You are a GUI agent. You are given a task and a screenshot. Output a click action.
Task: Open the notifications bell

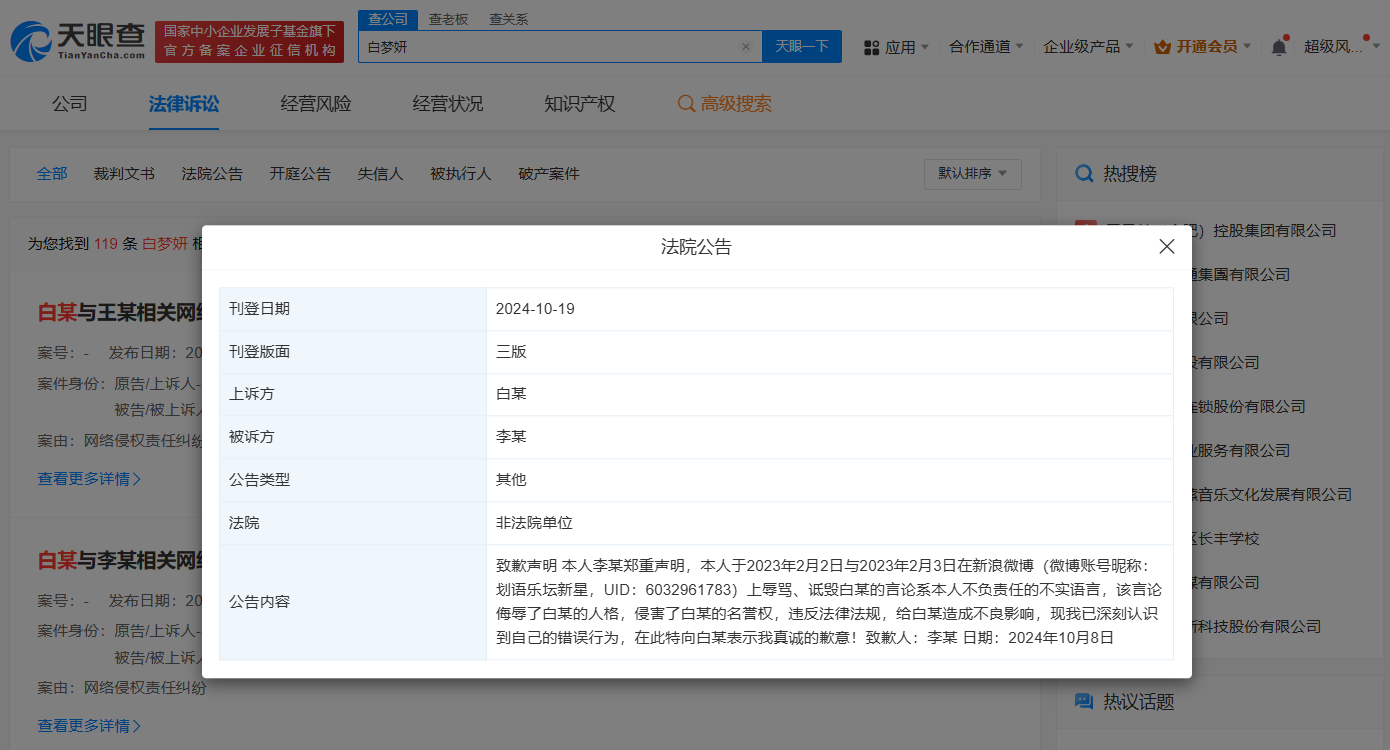[x=1279, y=47]
